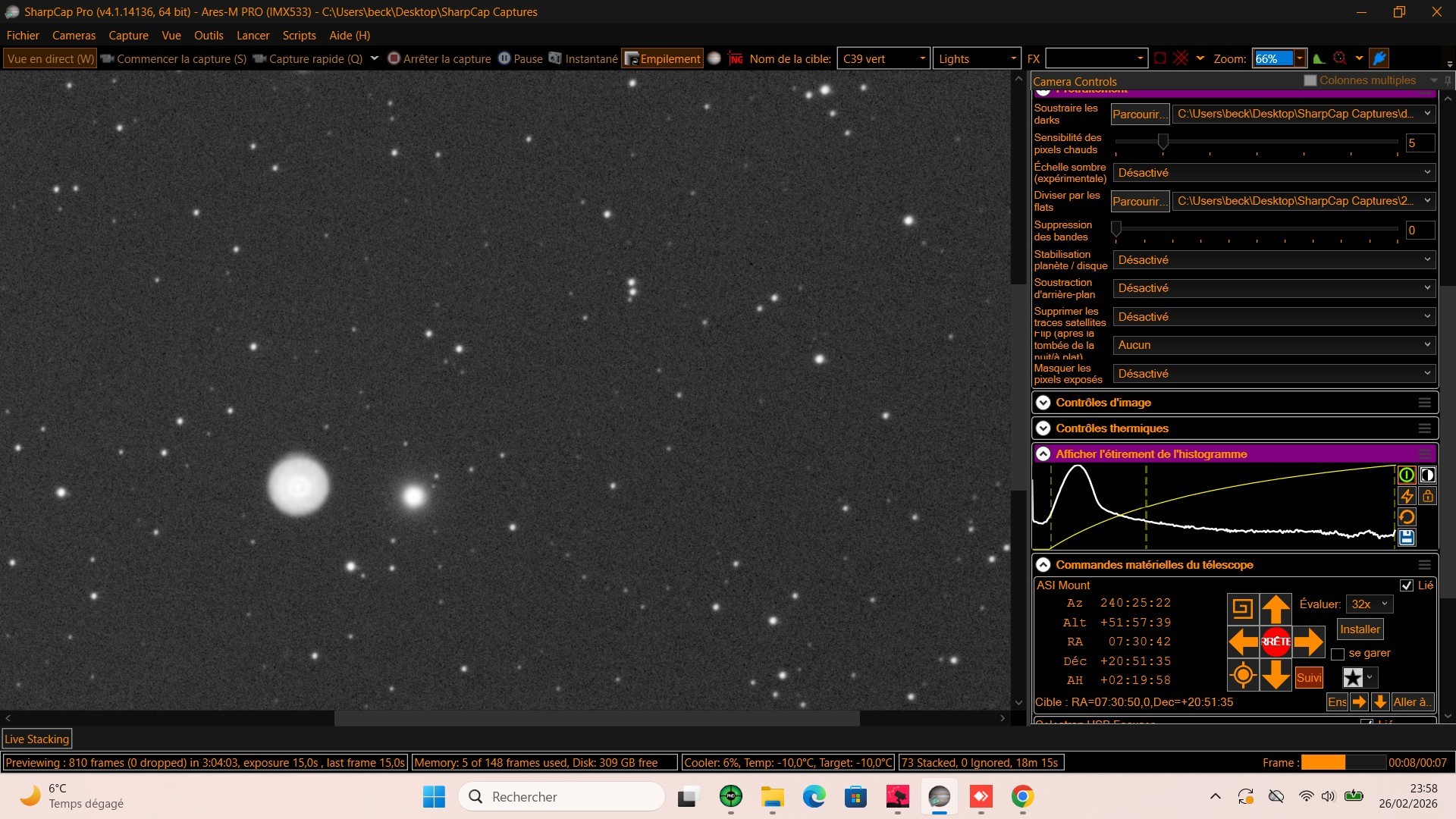Image resolution: width=1456 pixels, height=819 pixels.
Task: Click the Aller à.. button
Action: 1412,702
